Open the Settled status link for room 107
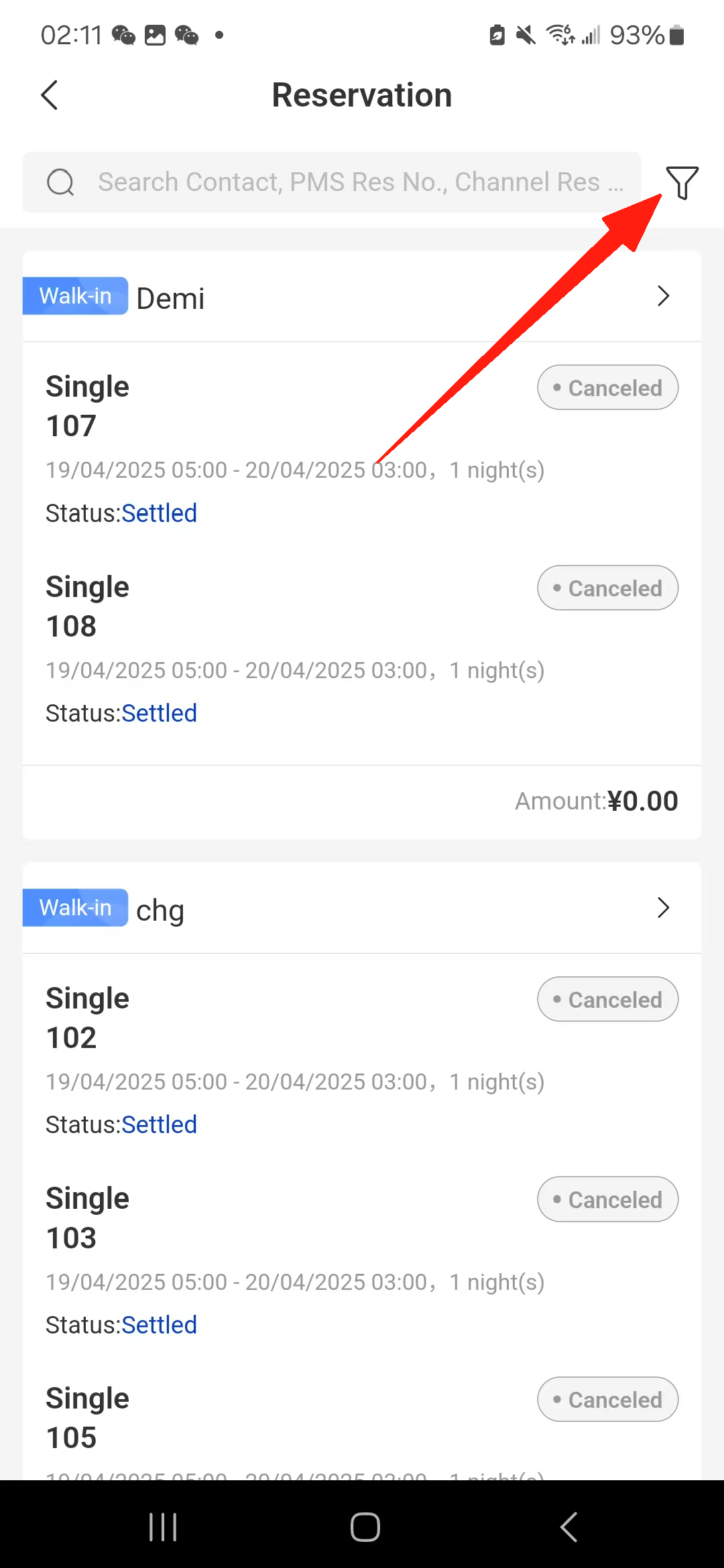724x1568 pixels. tap(159, 513)
